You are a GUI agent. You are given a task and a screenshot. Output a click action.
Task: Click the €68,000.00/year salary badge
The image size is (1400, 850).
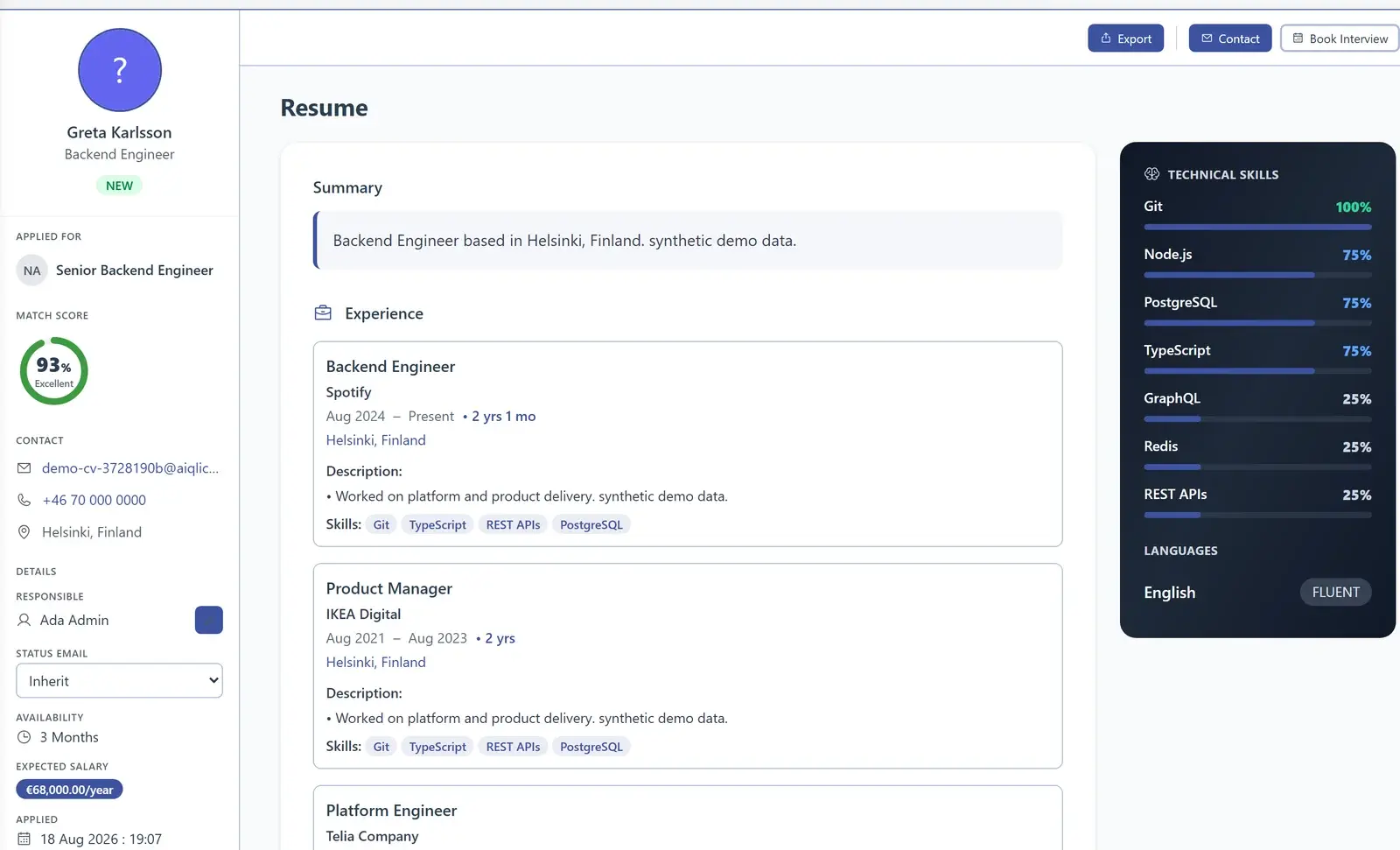pos(69,790)
